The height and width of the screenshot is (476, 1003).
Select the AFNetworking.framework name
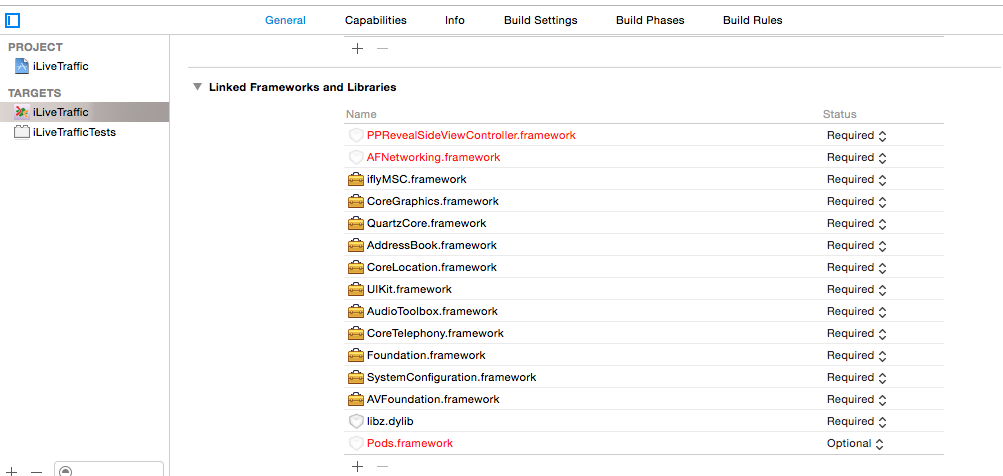coord(434,157)
